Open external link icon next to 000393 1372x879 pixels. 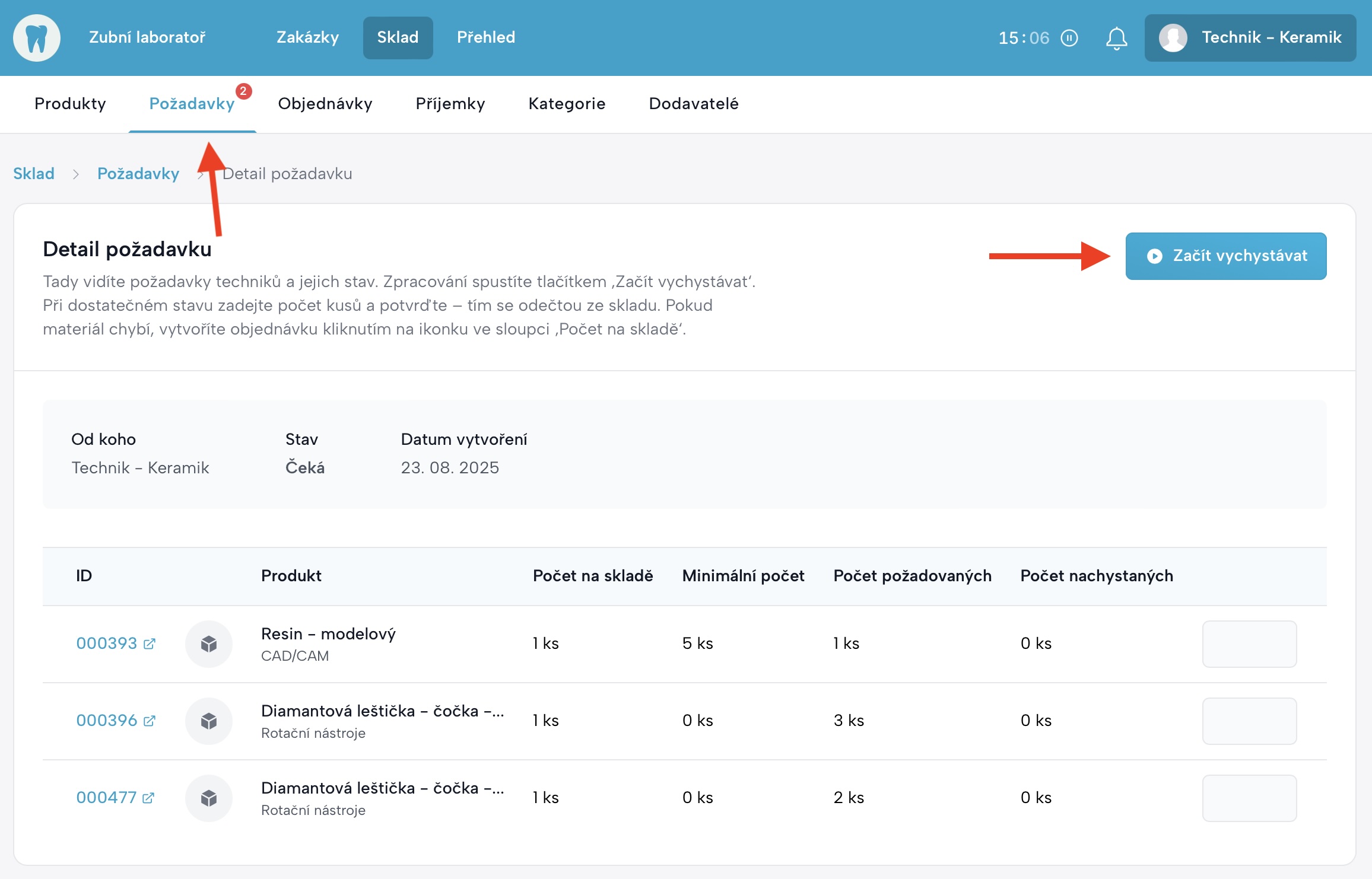point(150,644)
